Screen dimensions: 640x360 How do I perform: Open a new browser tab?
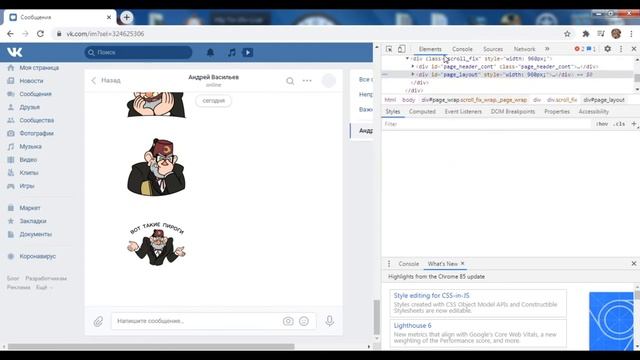pyautogui.click(x=127, y=17)
